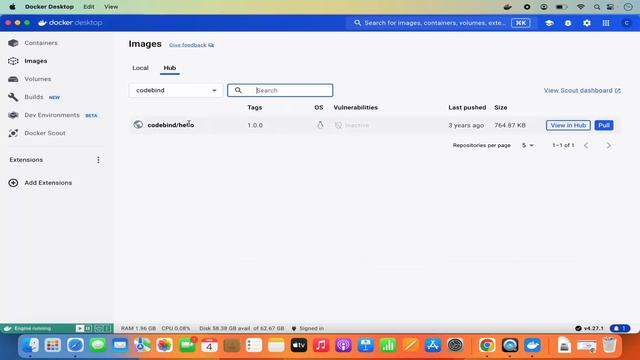Click the Pull button for codebind/hello
Viewport: 640px width, 360px height.
point(604,125)
